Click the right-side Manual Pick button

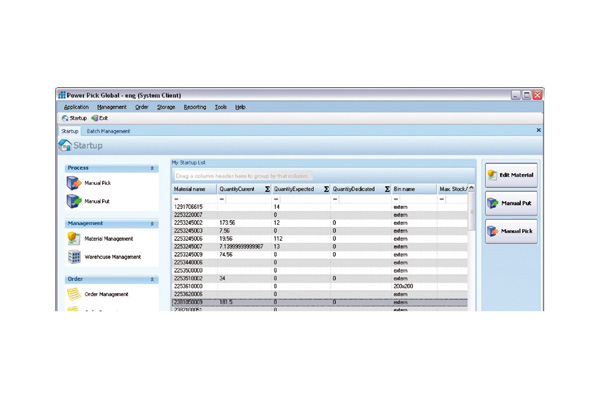click(511, 231)
